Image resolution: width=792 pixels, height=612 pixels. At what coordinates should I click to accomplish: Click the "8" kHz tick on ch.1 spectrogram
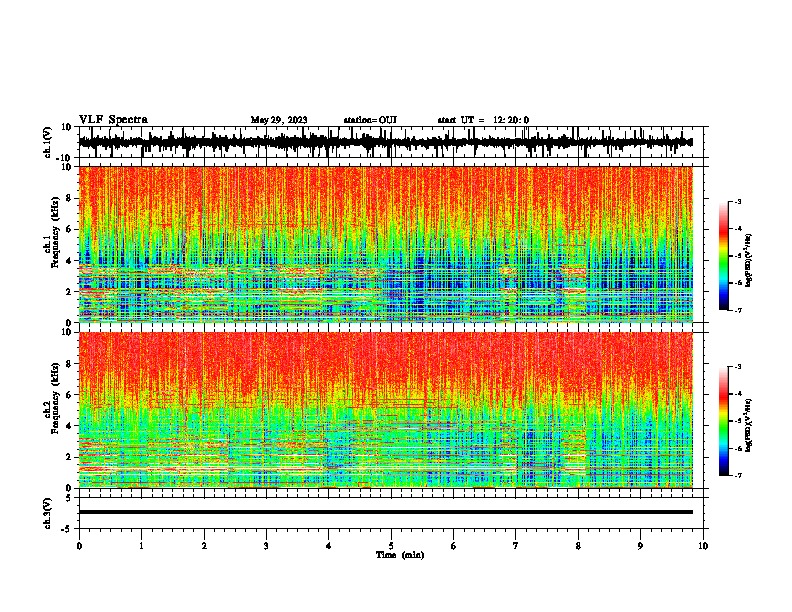coord(70,198)
